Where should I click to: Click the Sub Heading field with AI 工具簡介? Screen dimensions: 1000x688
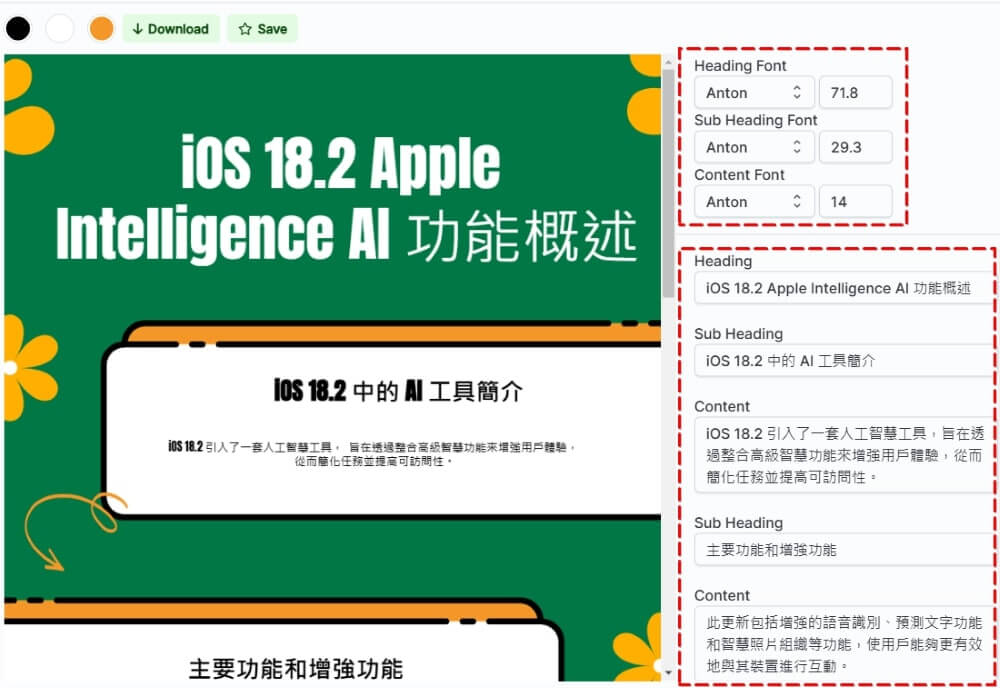[843, 360]
